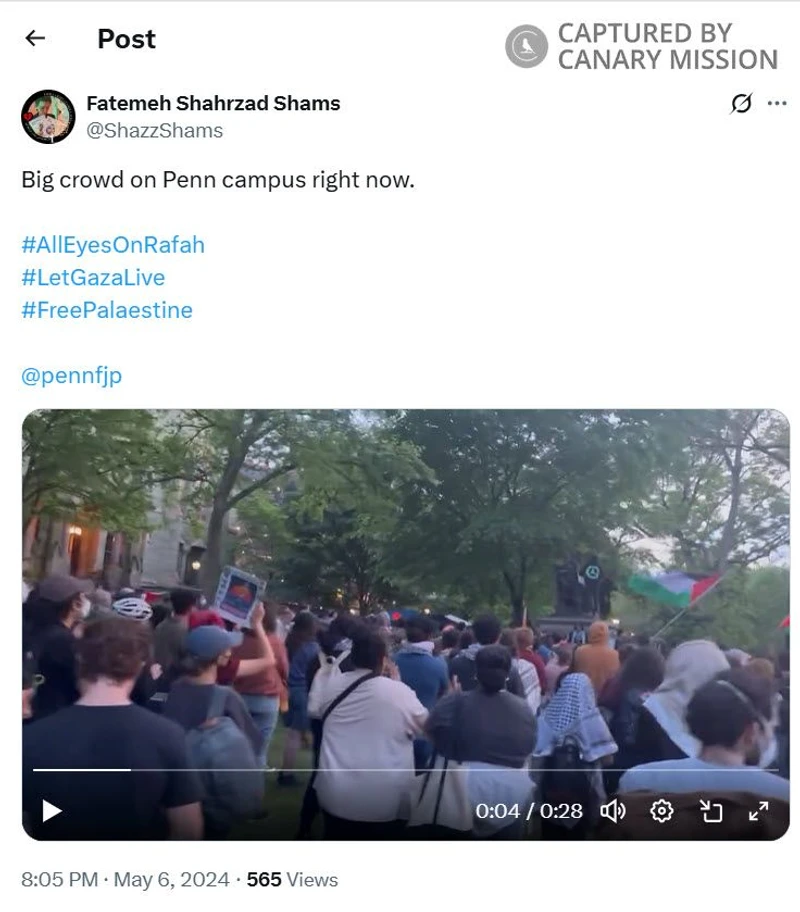This screenshot has height=912, width=800.
Task: Click the Canary Mission logo watermark
Action: (x=526, y=46)
